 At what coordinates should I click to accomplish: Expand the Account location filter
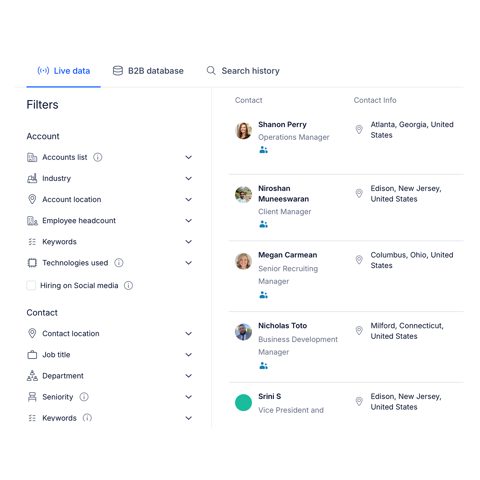tap(189, 199)
